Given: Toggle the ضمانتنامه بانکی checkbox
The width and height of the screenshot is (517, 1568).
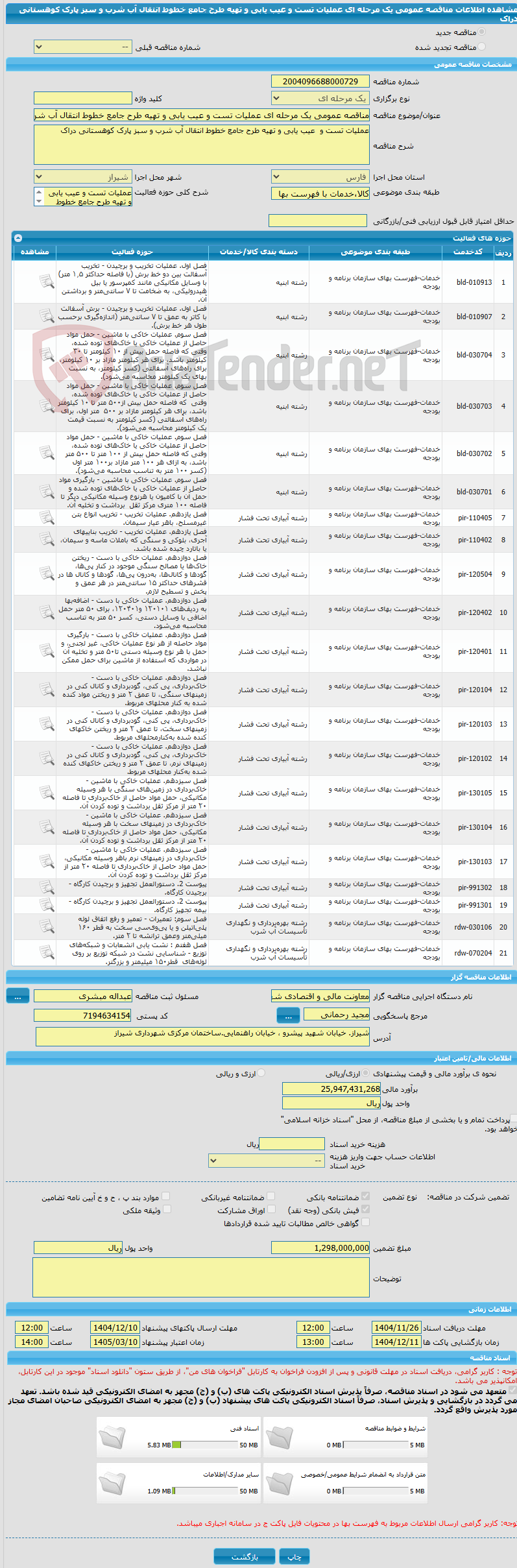Looking at the screenshot, I should [x=365, y=1196].
